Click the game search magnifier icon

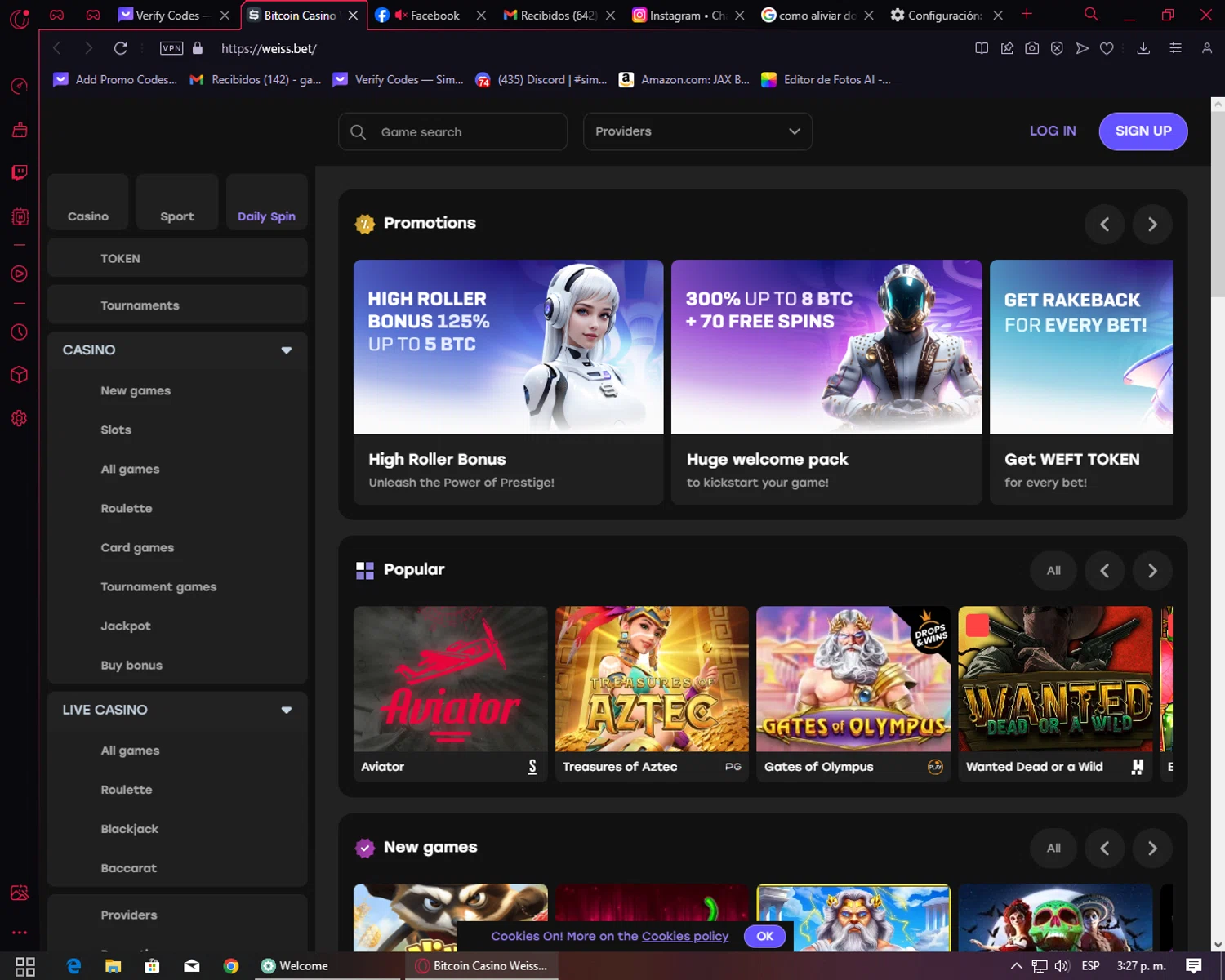coord(358,131)
